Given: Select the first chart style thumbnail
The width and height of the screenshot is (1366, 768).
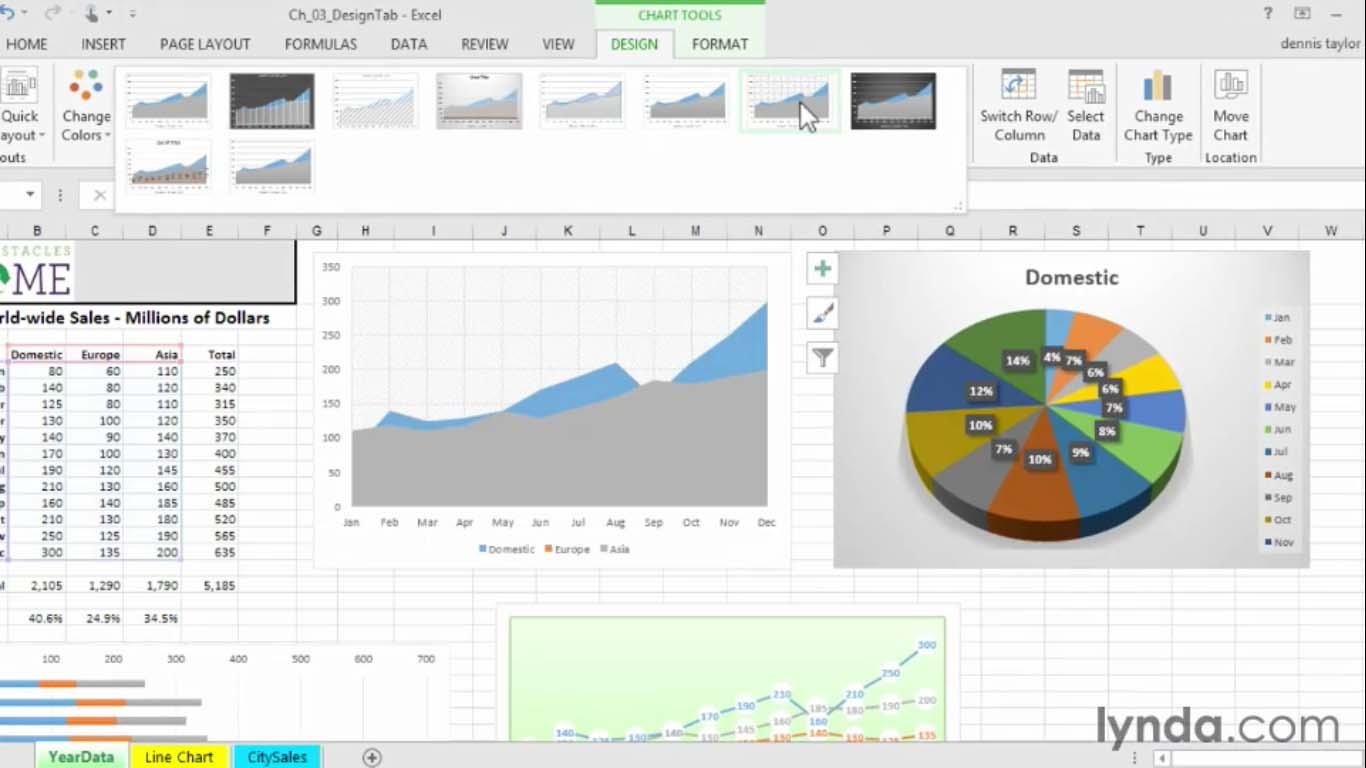Looking at the screenshot, I should (168, 101).
